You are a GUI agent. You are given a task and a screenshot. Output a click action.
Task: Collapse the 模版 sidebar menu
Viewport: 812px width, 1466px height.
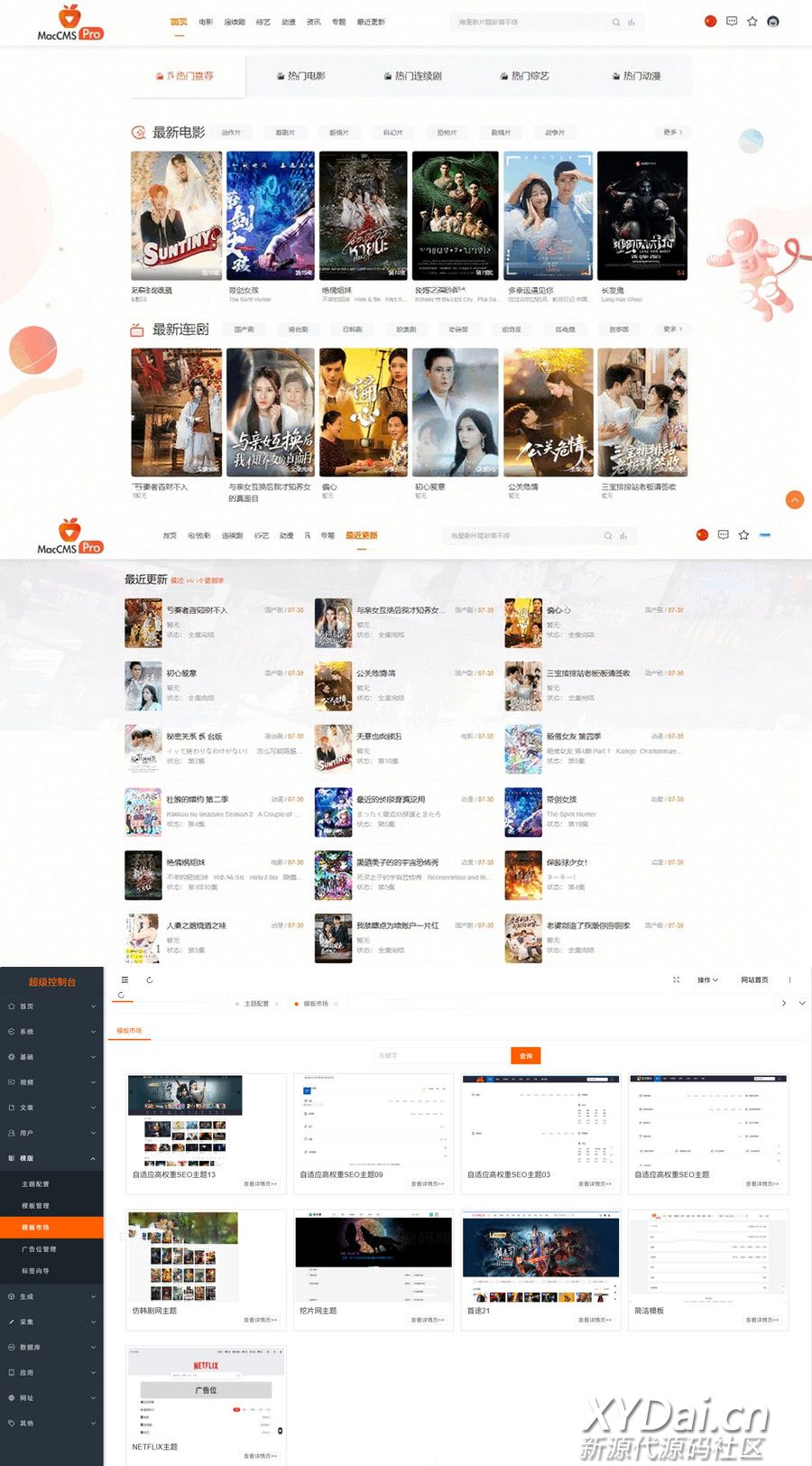(51, 1157)
